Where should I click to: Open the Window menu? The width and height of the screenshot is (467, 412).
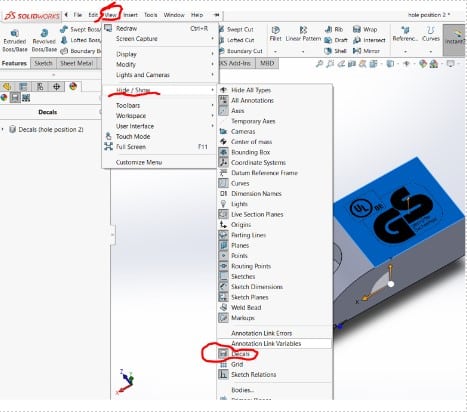click(x=174, y=15)
